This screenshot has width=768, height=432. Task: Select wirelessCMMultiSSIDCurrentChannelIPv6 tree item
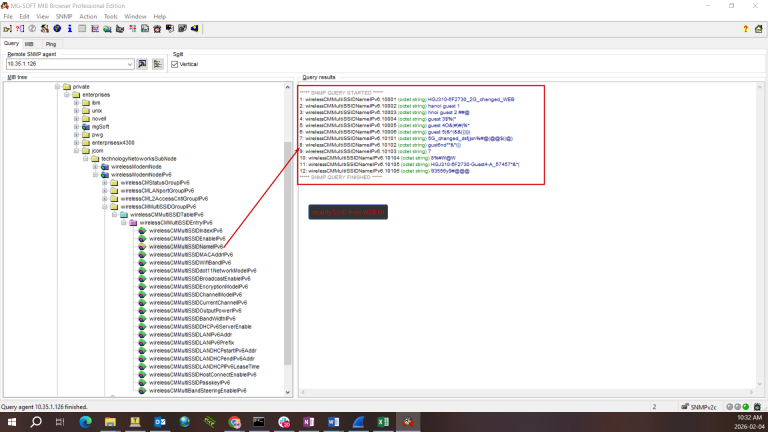click(x=198, y=303)
